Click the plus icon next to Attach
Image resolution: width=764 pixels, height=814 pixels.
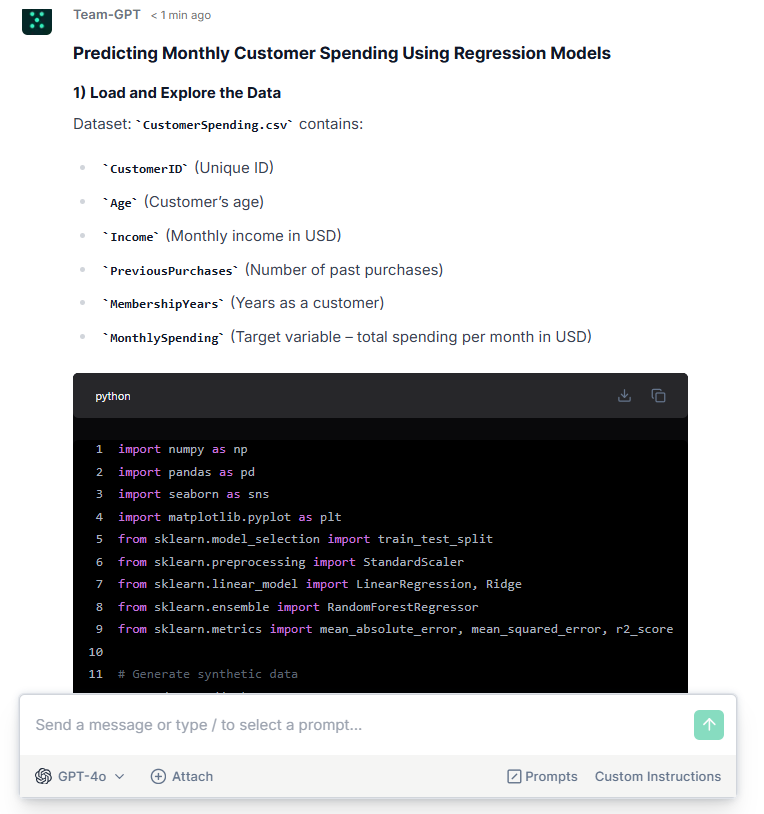click(158, 776)
